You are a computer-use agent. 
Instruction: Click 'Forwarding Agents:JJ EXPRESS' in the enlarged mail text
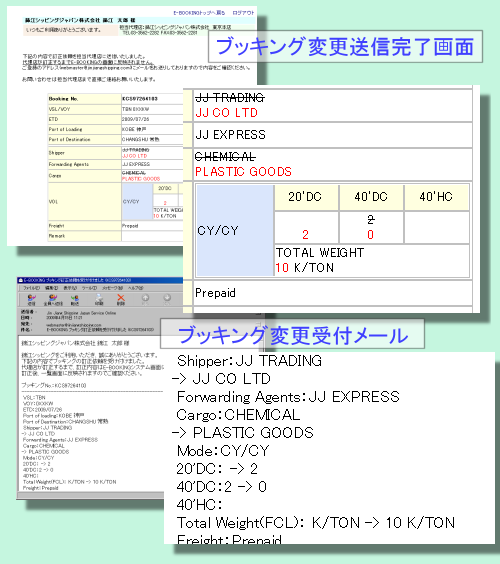coord(288,397)
